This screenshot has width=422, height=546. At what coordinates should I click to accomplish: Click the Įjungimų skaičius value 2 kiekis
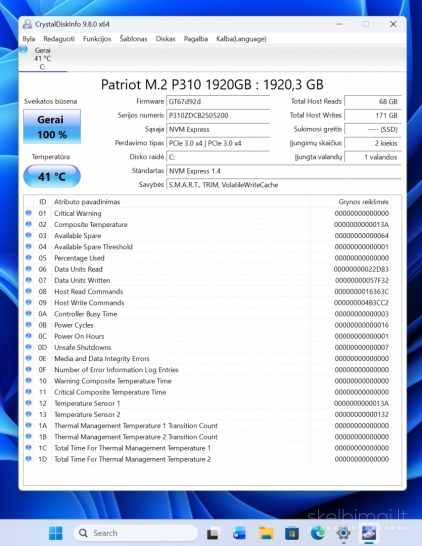(373, 143)
